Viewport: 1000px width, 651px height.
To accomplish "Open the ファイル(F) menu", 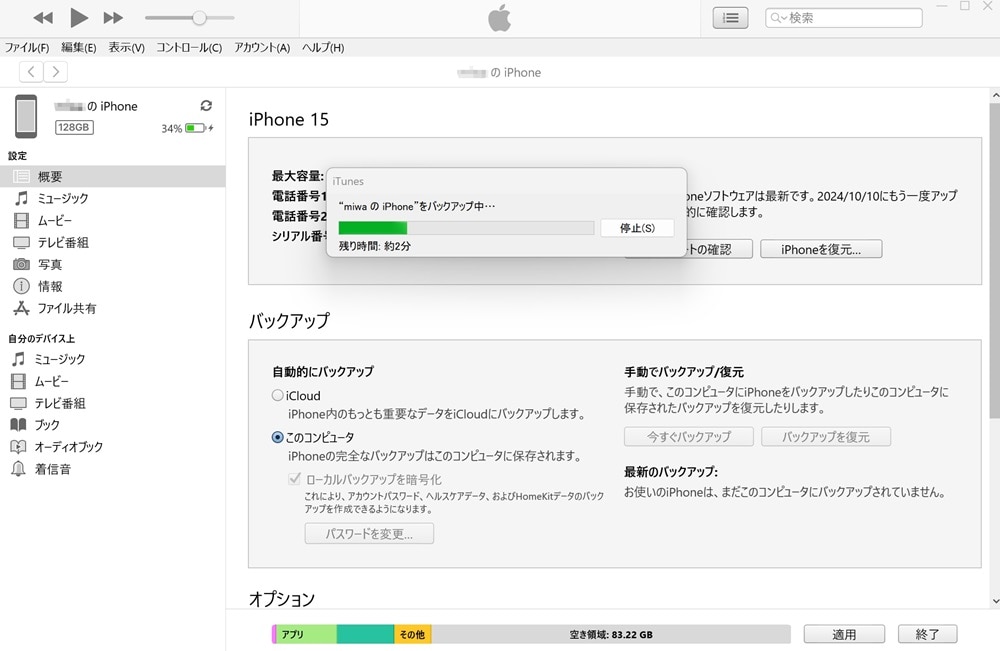I will [x=27, y=48].
